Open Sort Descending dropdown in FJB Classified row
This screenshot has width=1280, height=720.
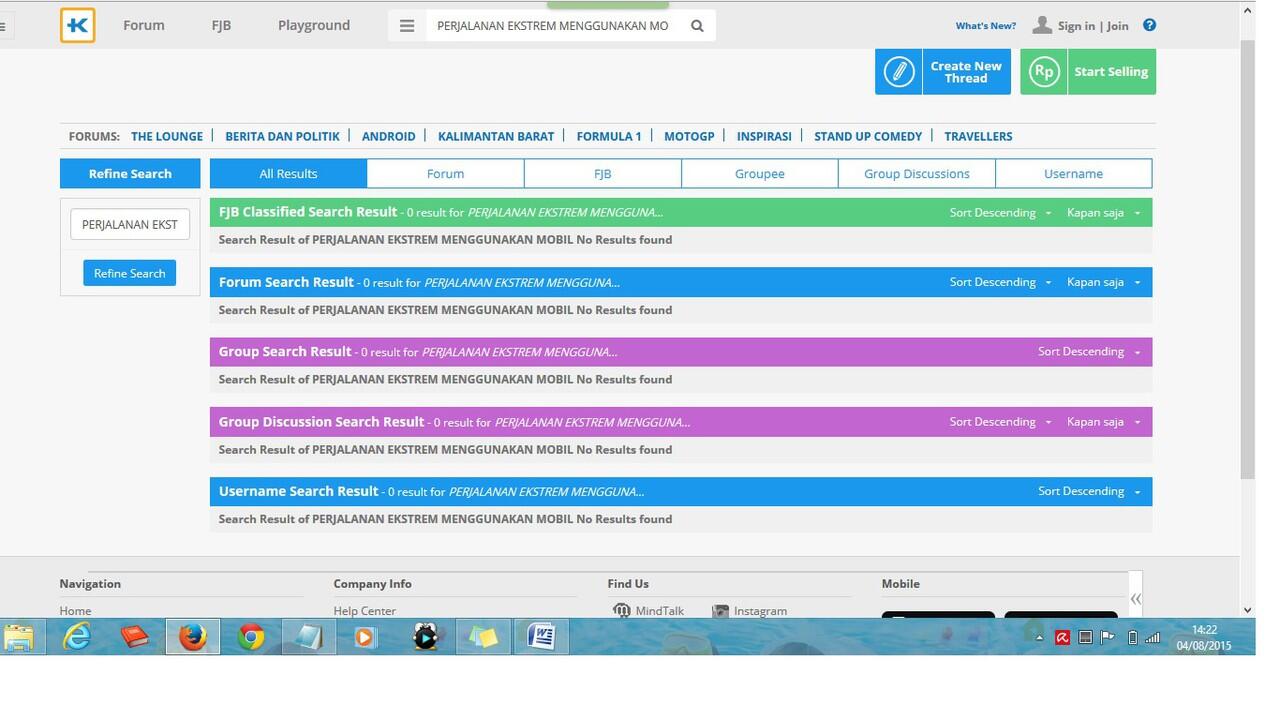[1000, 212]
